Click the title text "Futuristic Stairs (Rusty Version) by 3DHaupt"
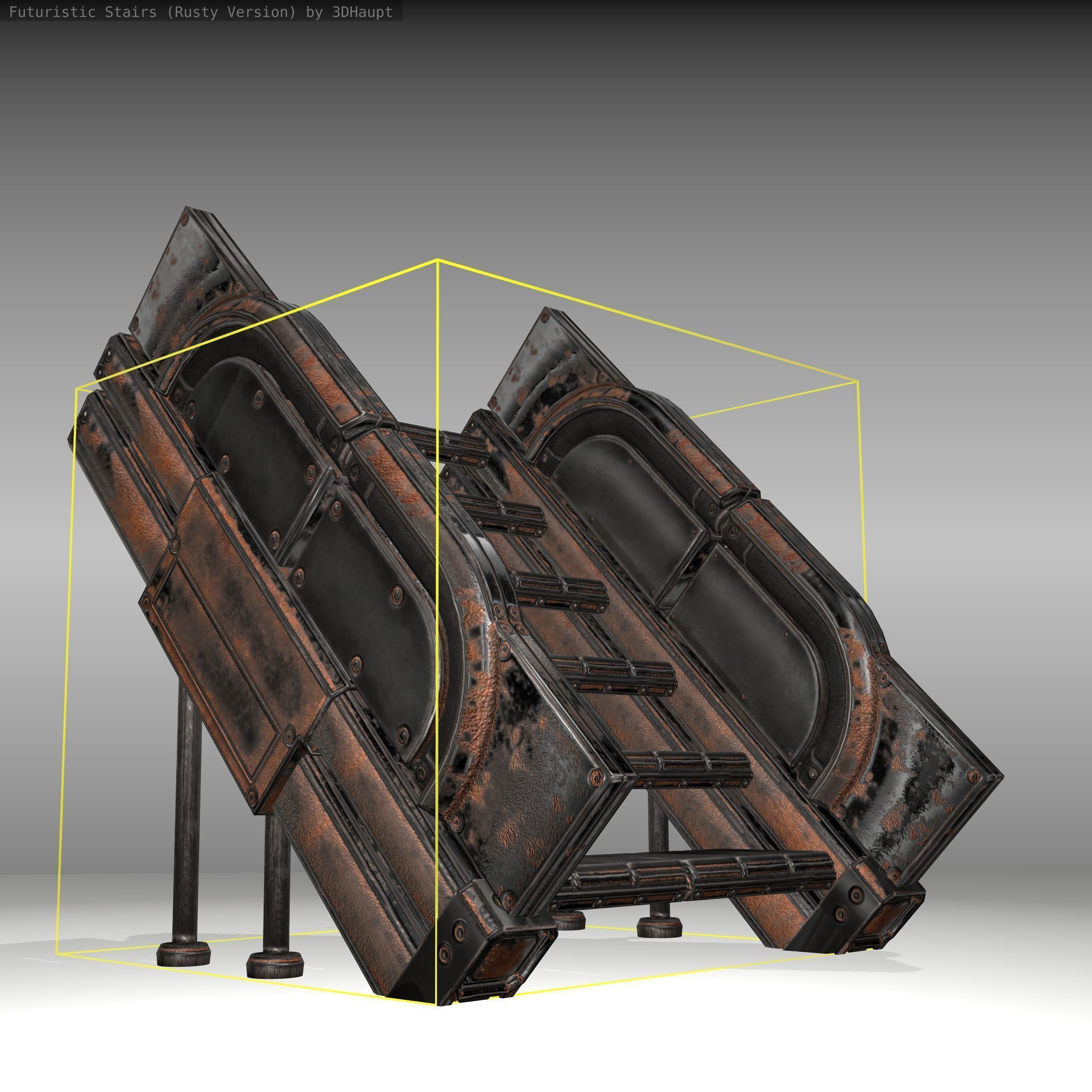The image size is (1092, 1092). coord(200,13)
